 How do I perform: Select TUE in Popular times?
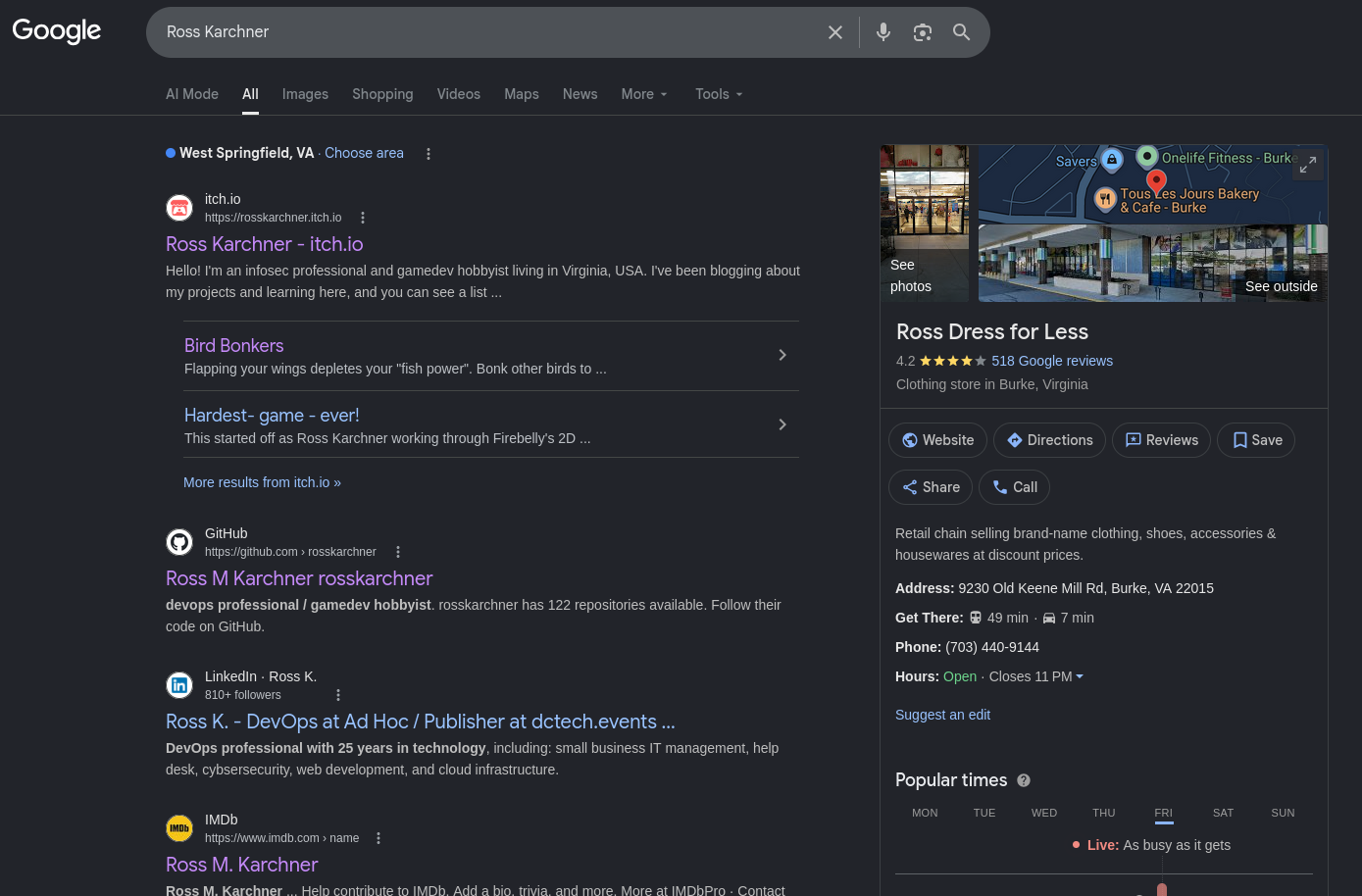[x=984, y=813]
